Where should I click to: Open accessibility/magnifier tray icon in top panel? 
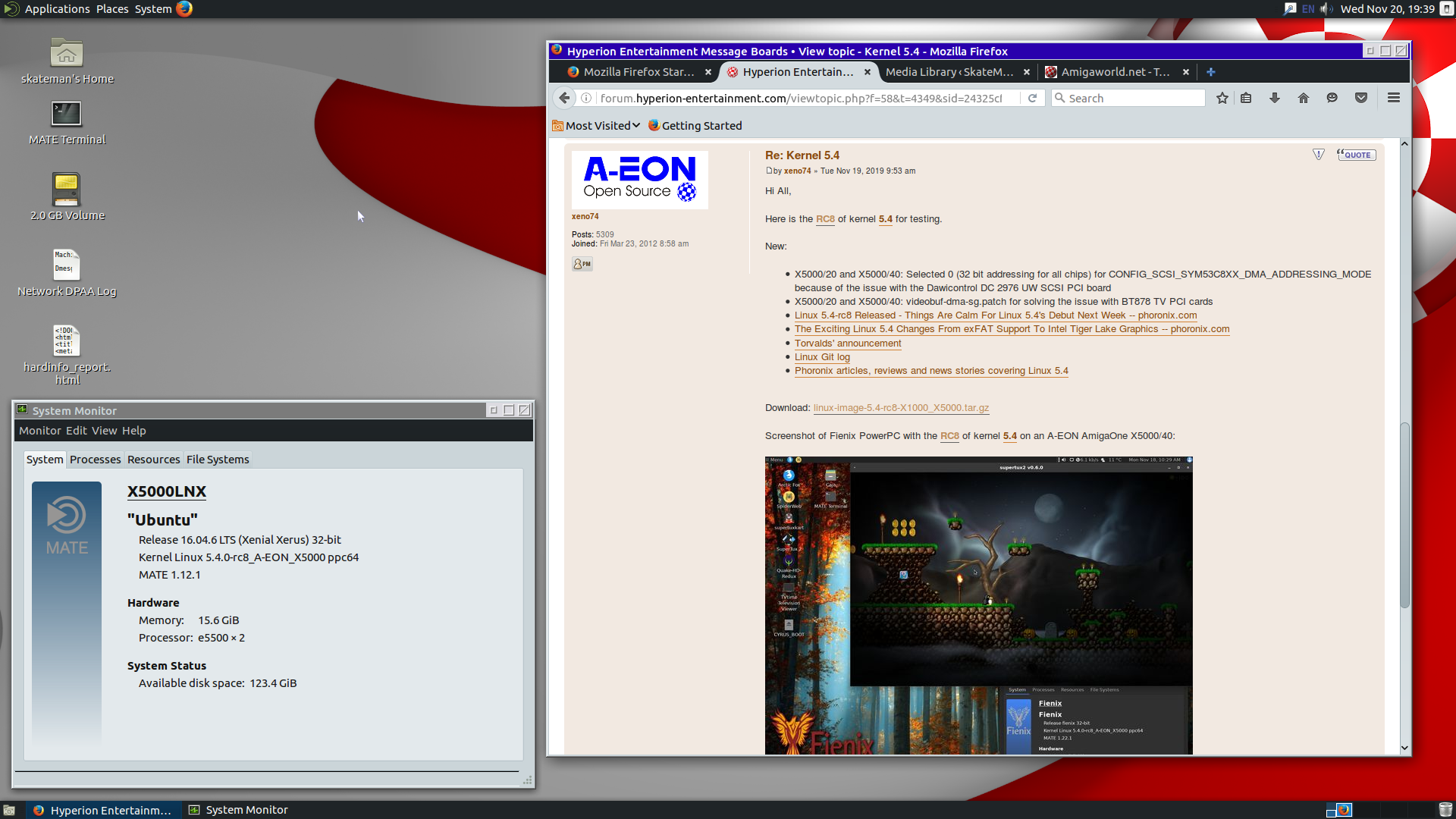[x=1289, y=9]
